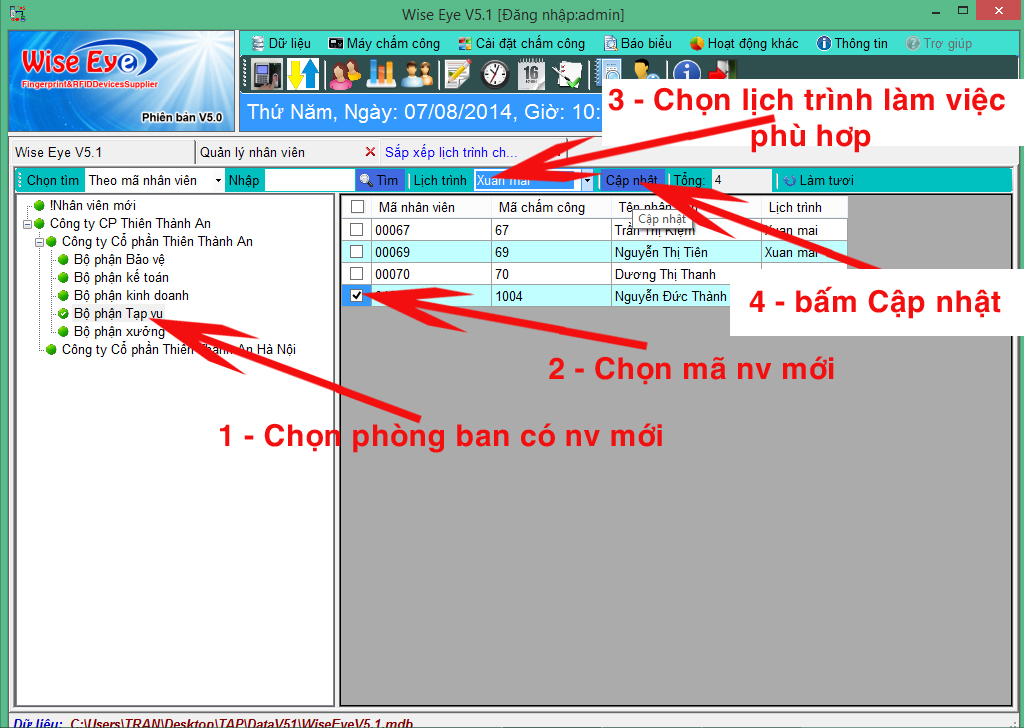Click the Wise Eye app icon in title bar
Image resolution: width=1024 pixels, height=728 pixels.
[x=18, y=13]
